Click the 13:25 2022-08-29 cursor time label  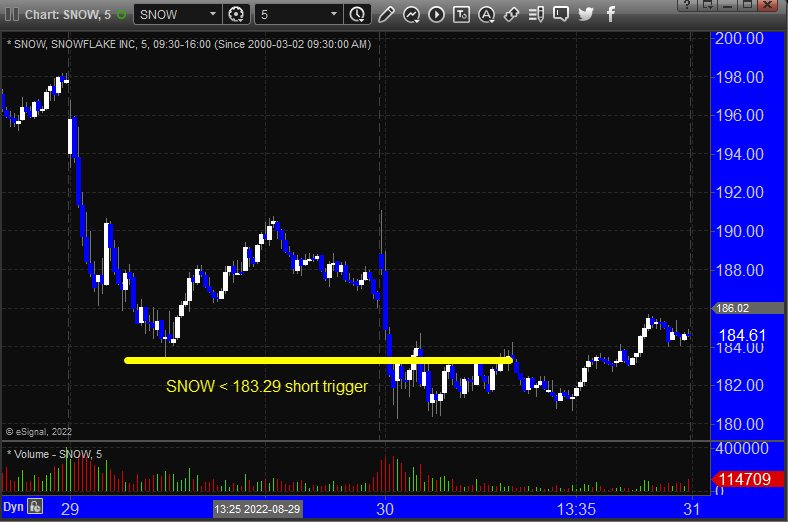[x=257, y=509]
